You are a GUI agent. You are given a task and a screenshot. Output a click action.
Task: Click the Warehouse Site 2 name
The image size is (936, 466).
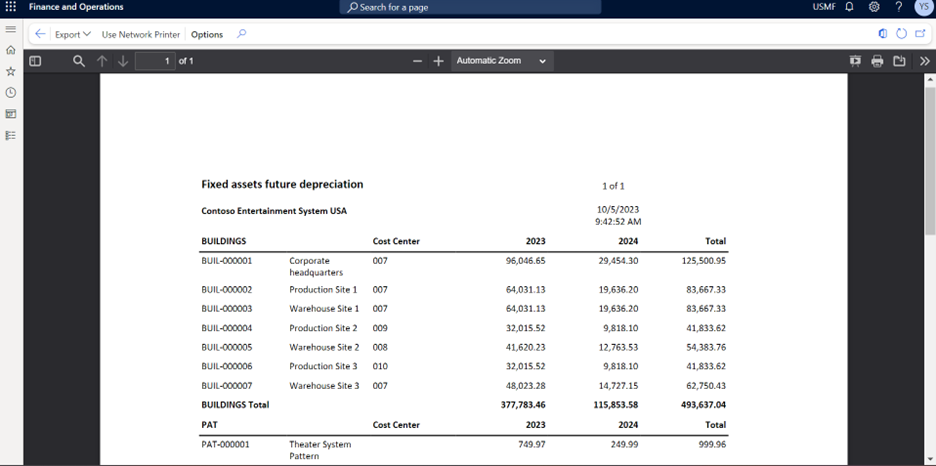(x=324, y=347)
